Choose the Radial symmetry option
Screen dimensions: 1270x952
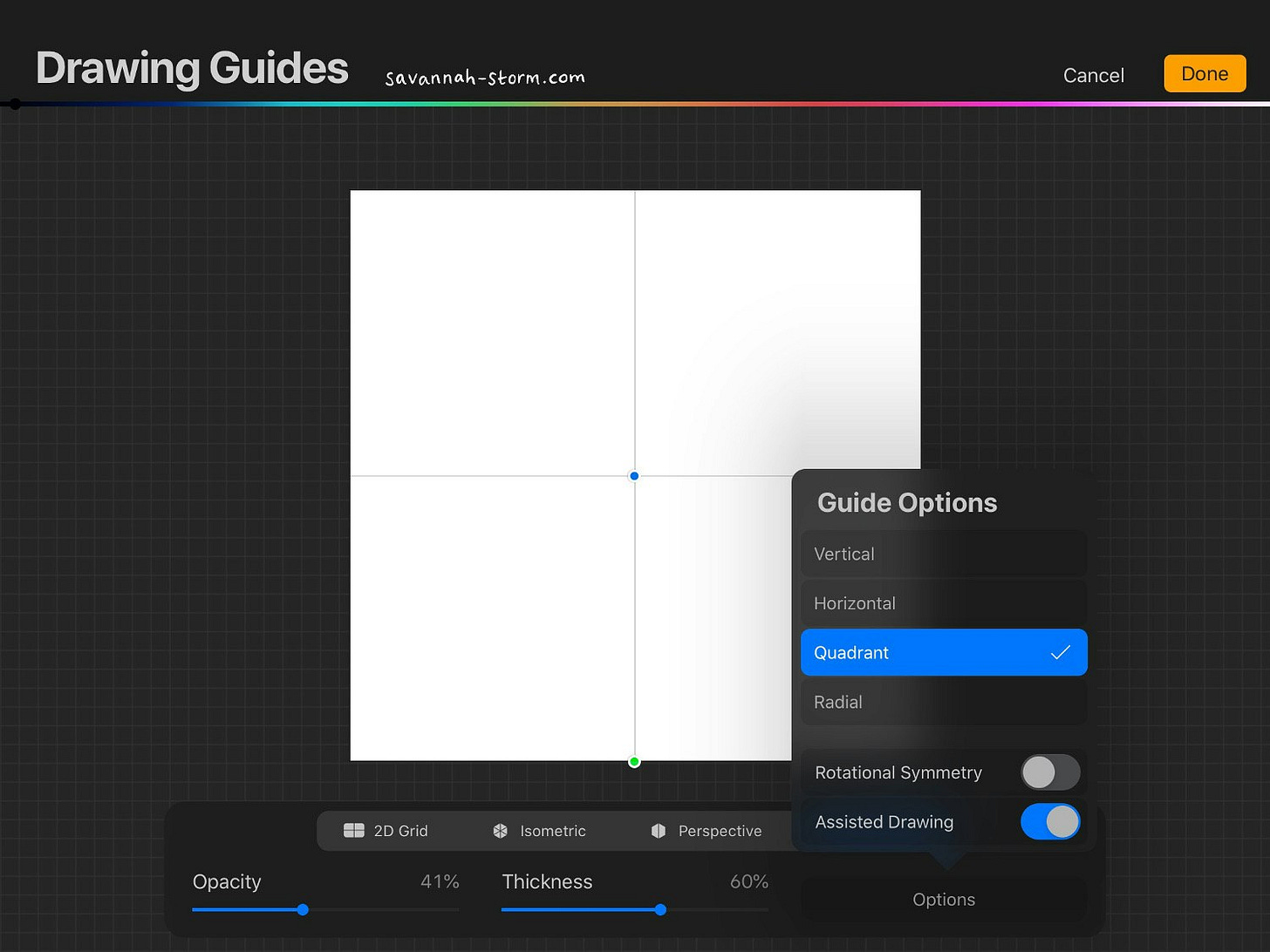(x=944, y=702)
